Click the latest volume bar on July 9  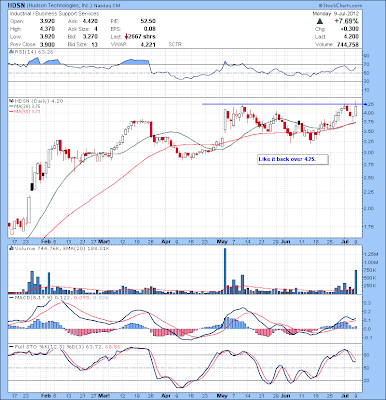pos(356,282)
